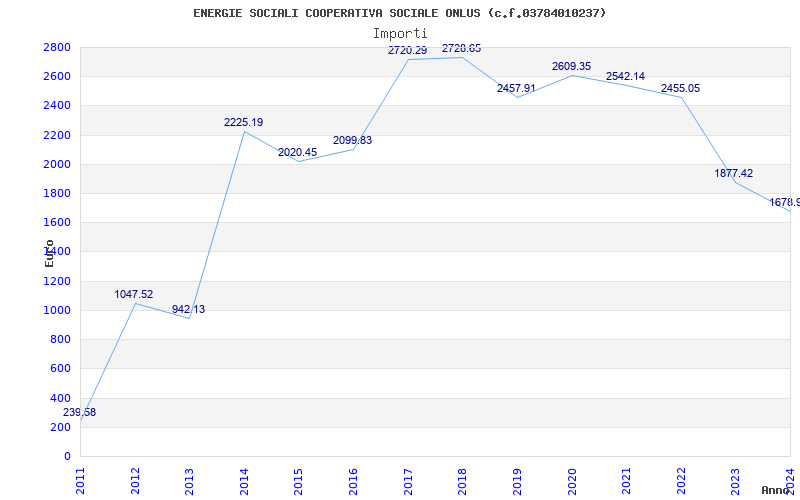This screenshot has width=800, height=500.
Task: Click the data label 2728.65
Action: click(461, 48)
